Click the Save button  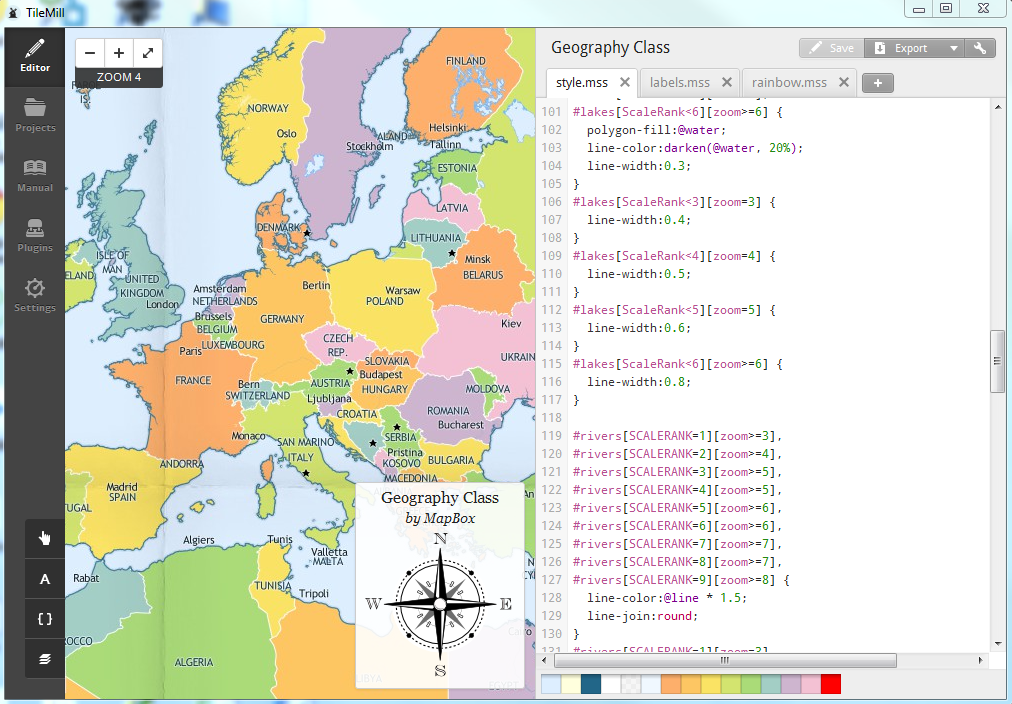pos(831,48)
